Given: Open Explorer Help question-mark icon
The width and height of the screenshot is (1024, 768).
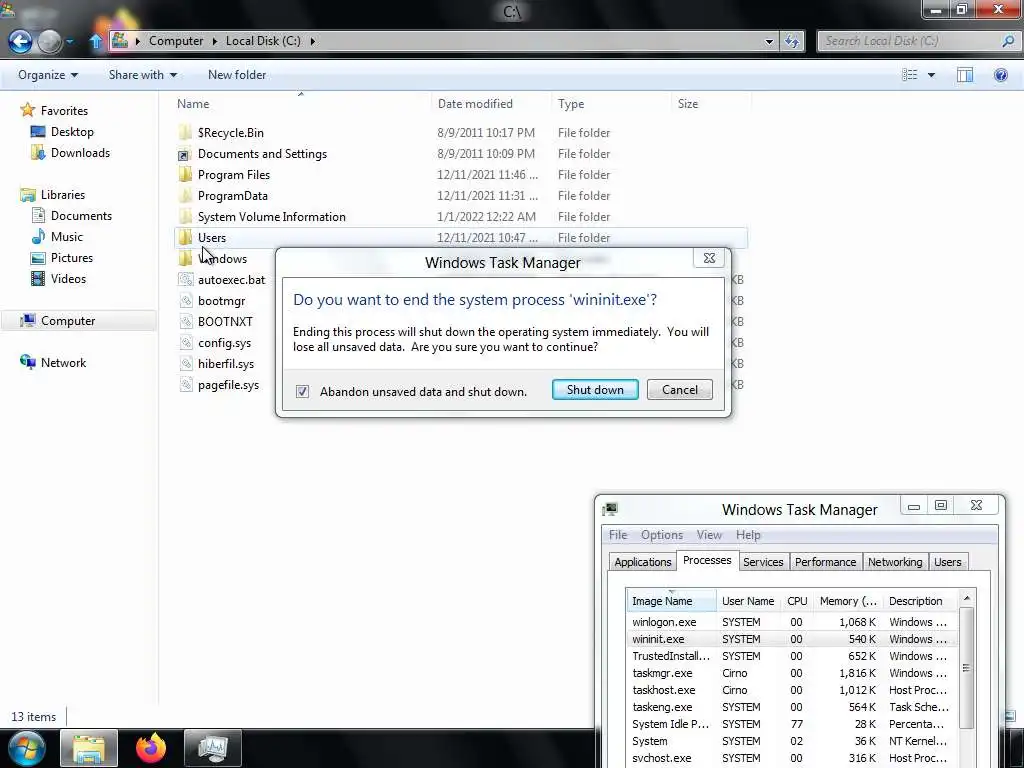Looking at the screenshot, I should [1000, 74].
